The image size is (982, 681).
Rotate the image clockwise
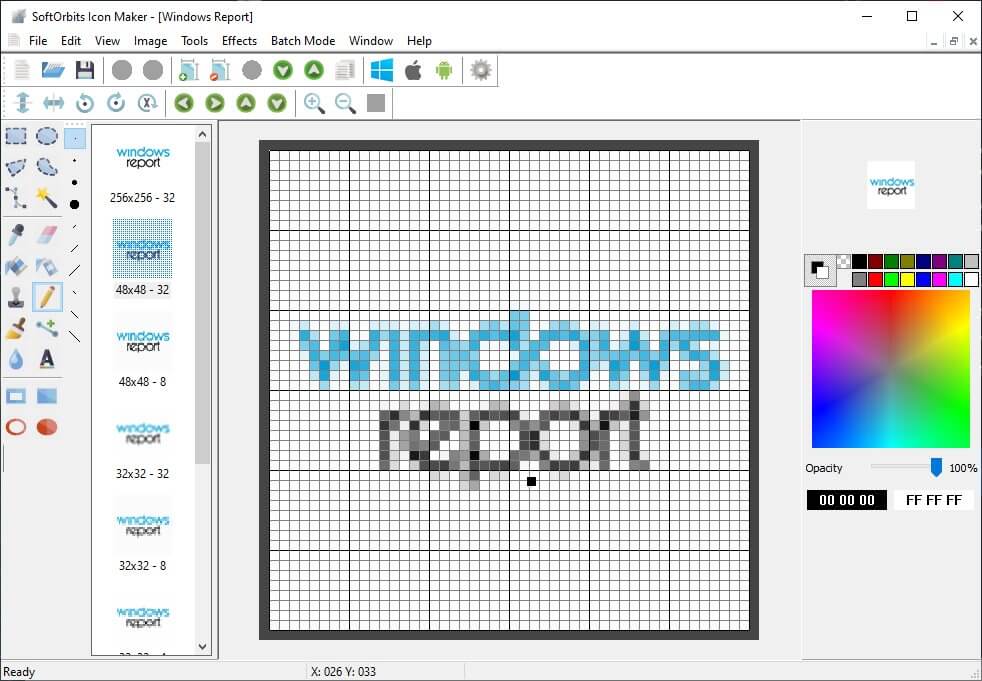point(116,102)
